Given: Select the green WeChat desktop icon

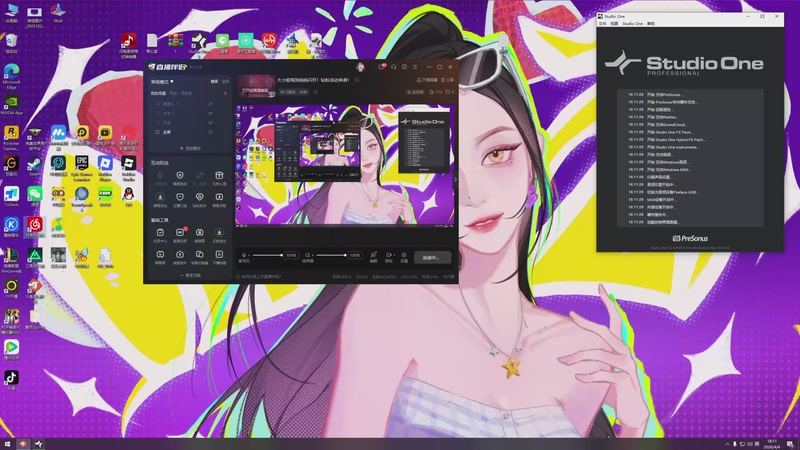Looking at the screenshot, I should [35, 197].
